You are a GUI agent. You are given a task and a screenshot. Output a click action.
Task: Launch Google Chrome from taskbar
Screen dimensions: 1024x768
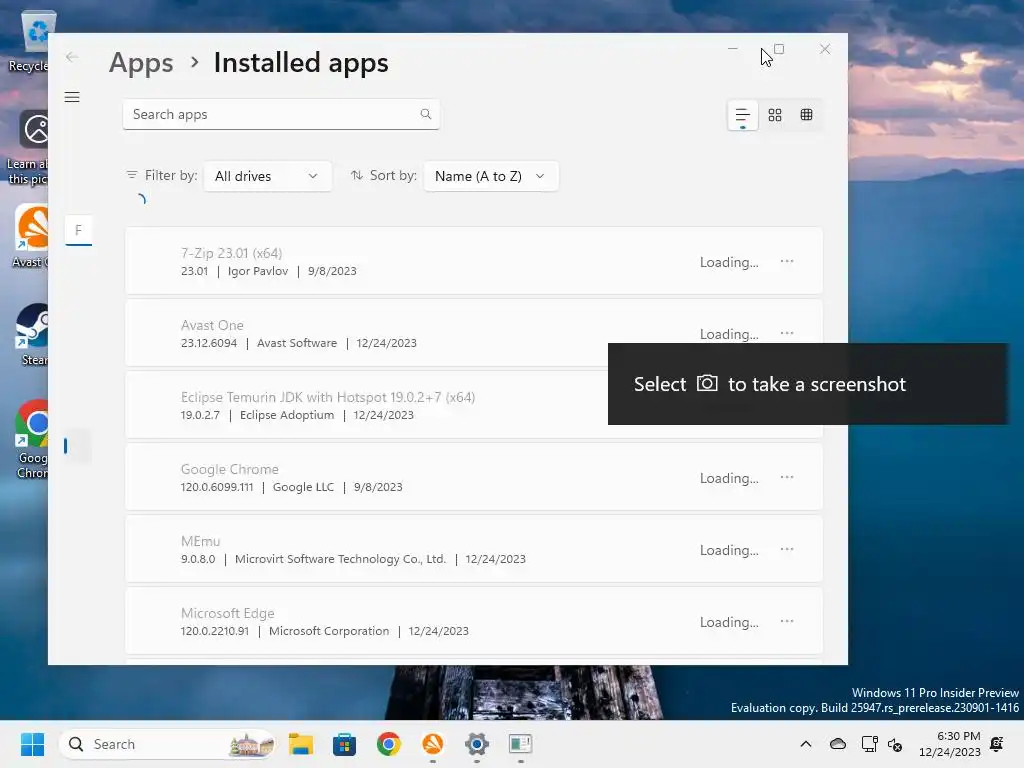pyautogui.click(x=389, y=744)
